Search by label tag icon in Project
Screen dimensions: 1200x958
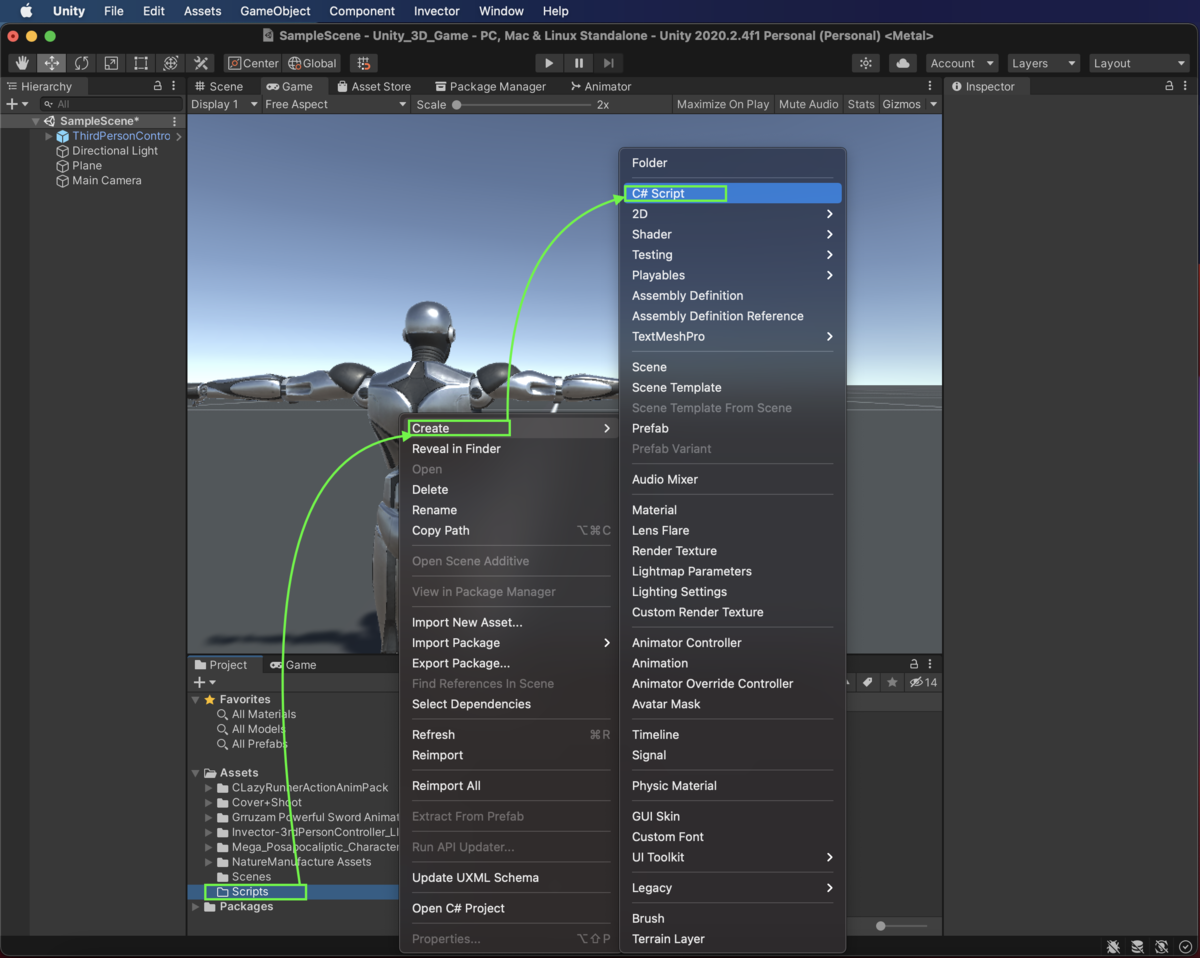[868, 683]
